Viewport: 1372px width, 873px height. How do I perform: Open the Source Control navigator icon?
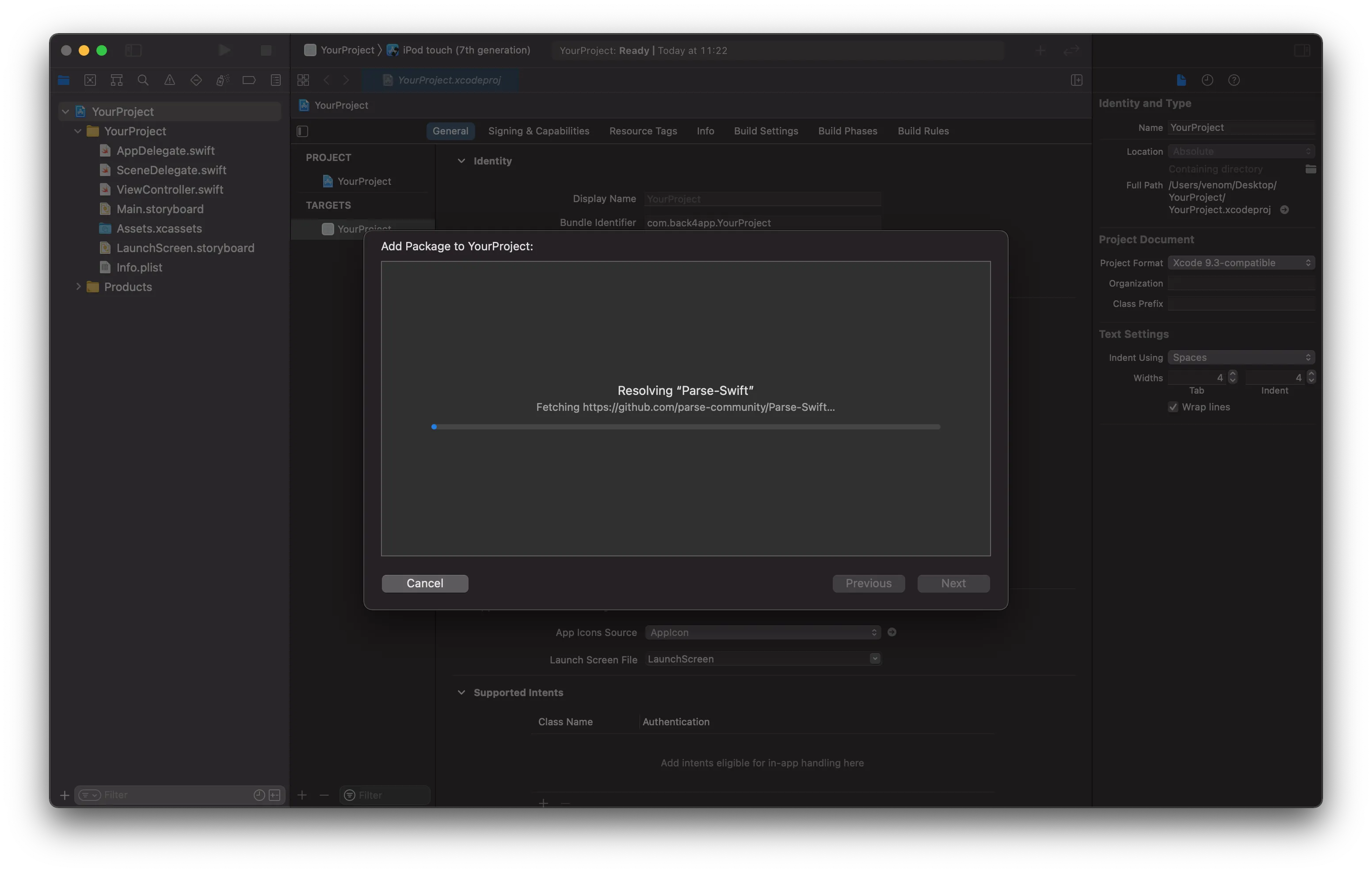point(90,80)
